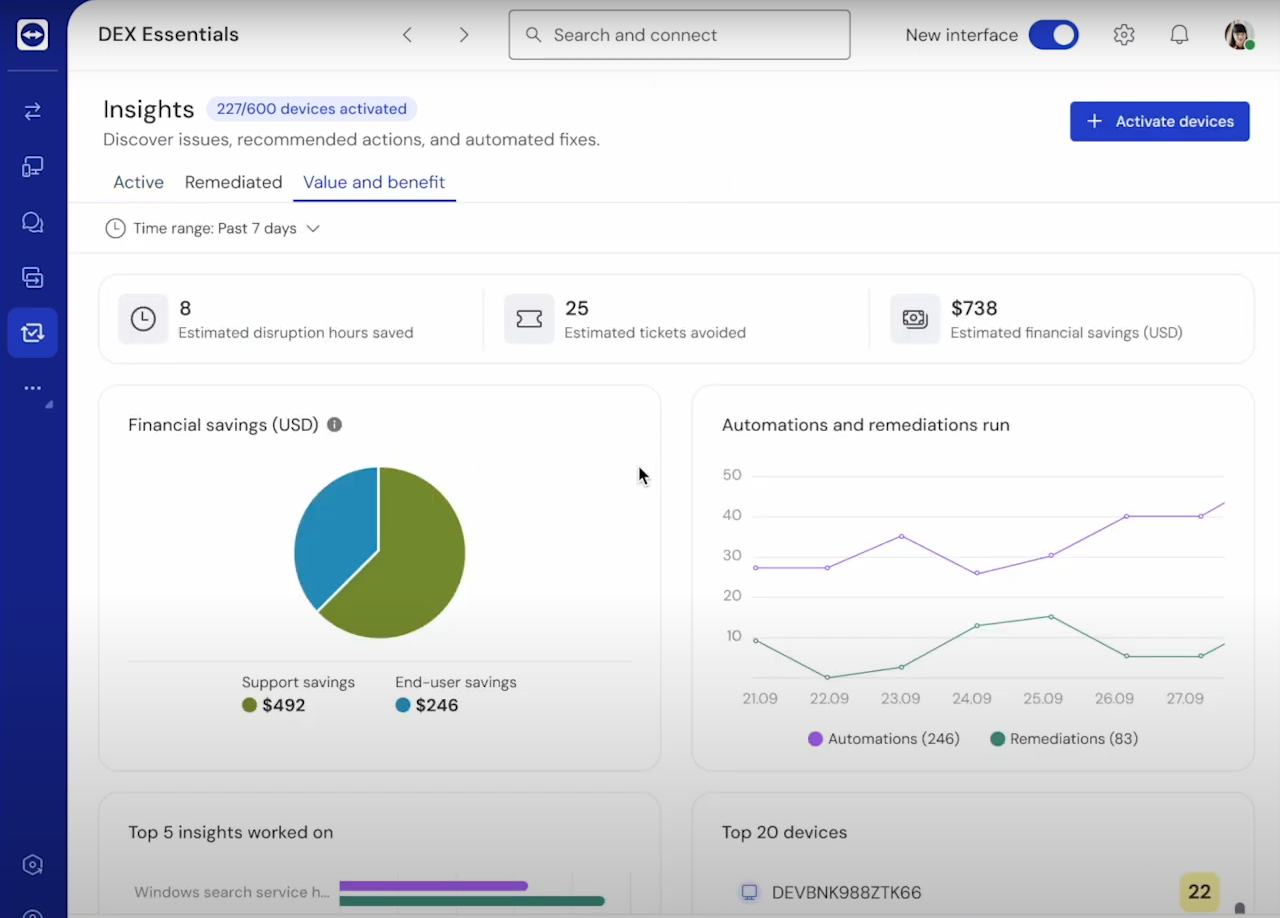This screenshot has width=1280, height=918.
Task: Expand the more options sidebar menu
Action: 32,388
